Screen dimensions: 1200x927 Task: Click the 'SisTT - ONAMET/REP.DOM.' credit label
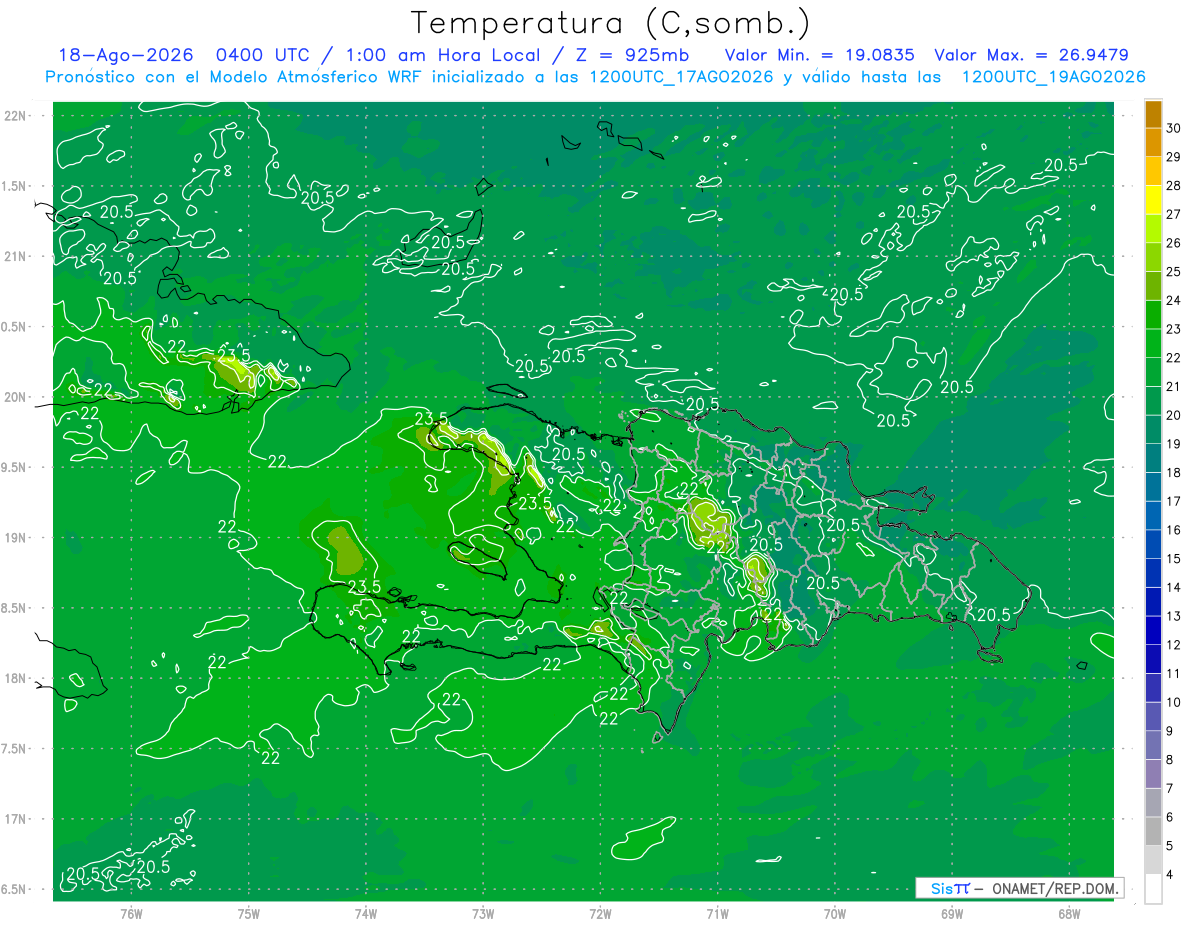[x=1019, y=888]
